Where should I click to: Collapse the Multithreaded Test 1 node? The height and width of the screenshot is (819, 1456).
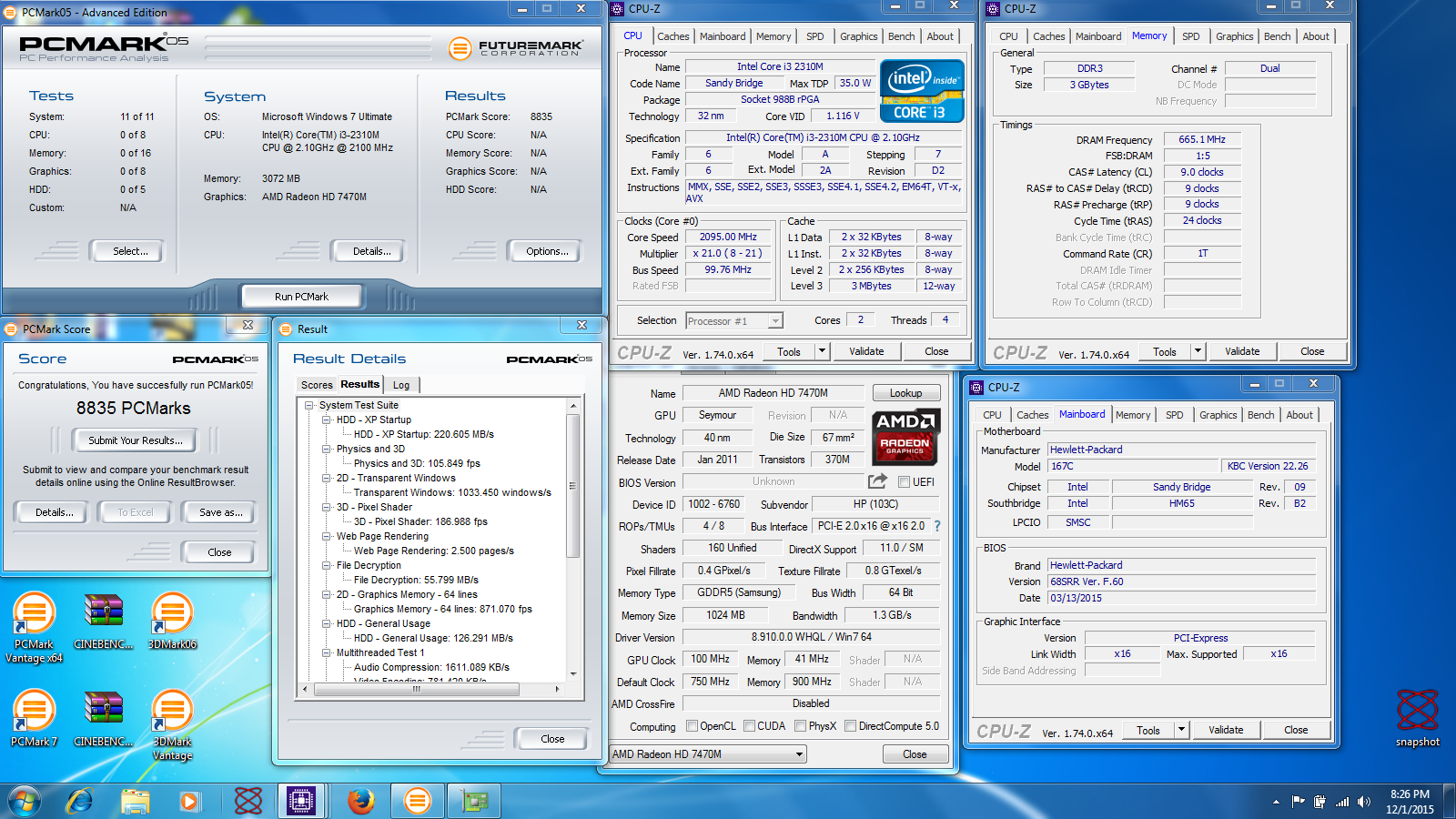pos(327,652)
